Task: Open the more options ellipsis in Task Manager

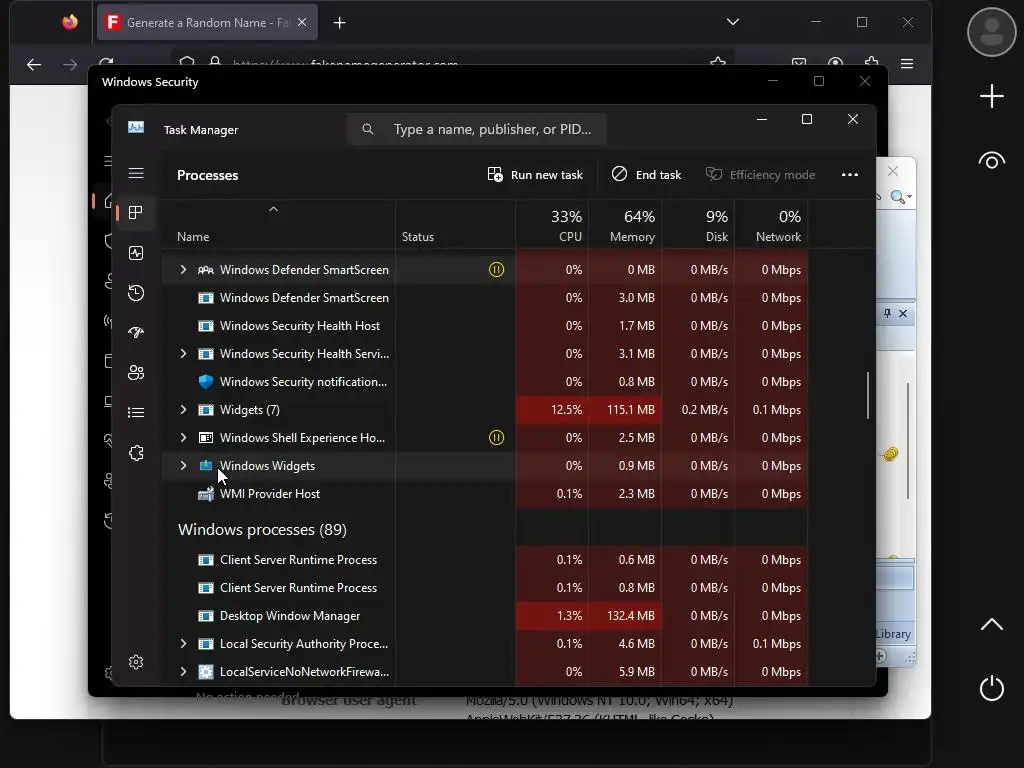Action: click(850, 174)
